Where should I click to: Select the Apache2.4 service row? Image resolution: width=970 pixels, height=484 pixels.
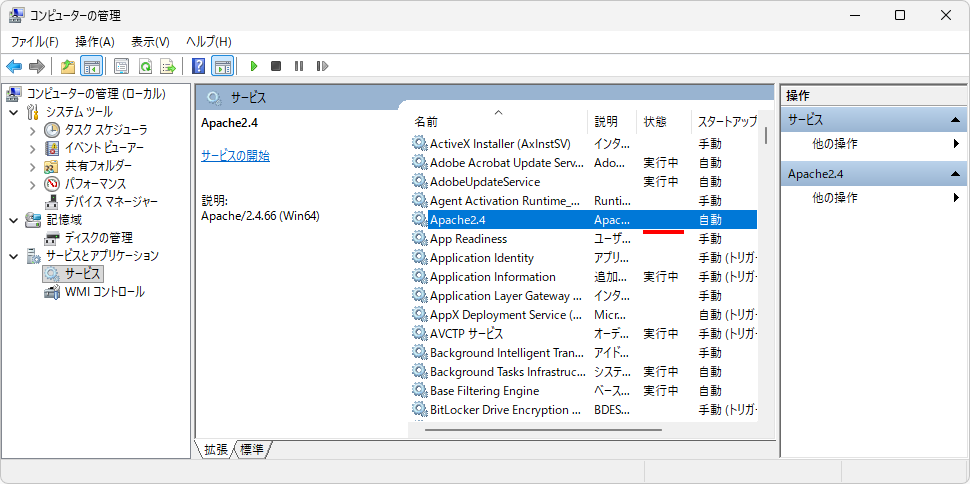pyautogui.click(x=583, y=220)
